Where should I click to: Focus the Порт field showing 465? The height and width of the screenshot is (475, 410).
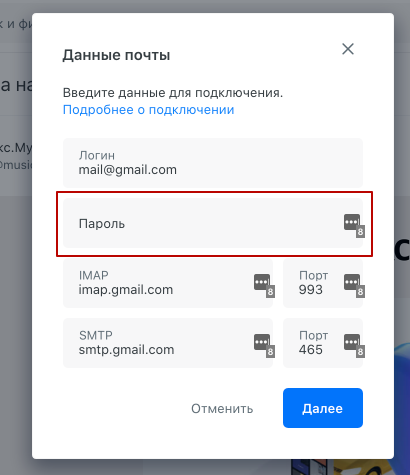coord(323,343)
